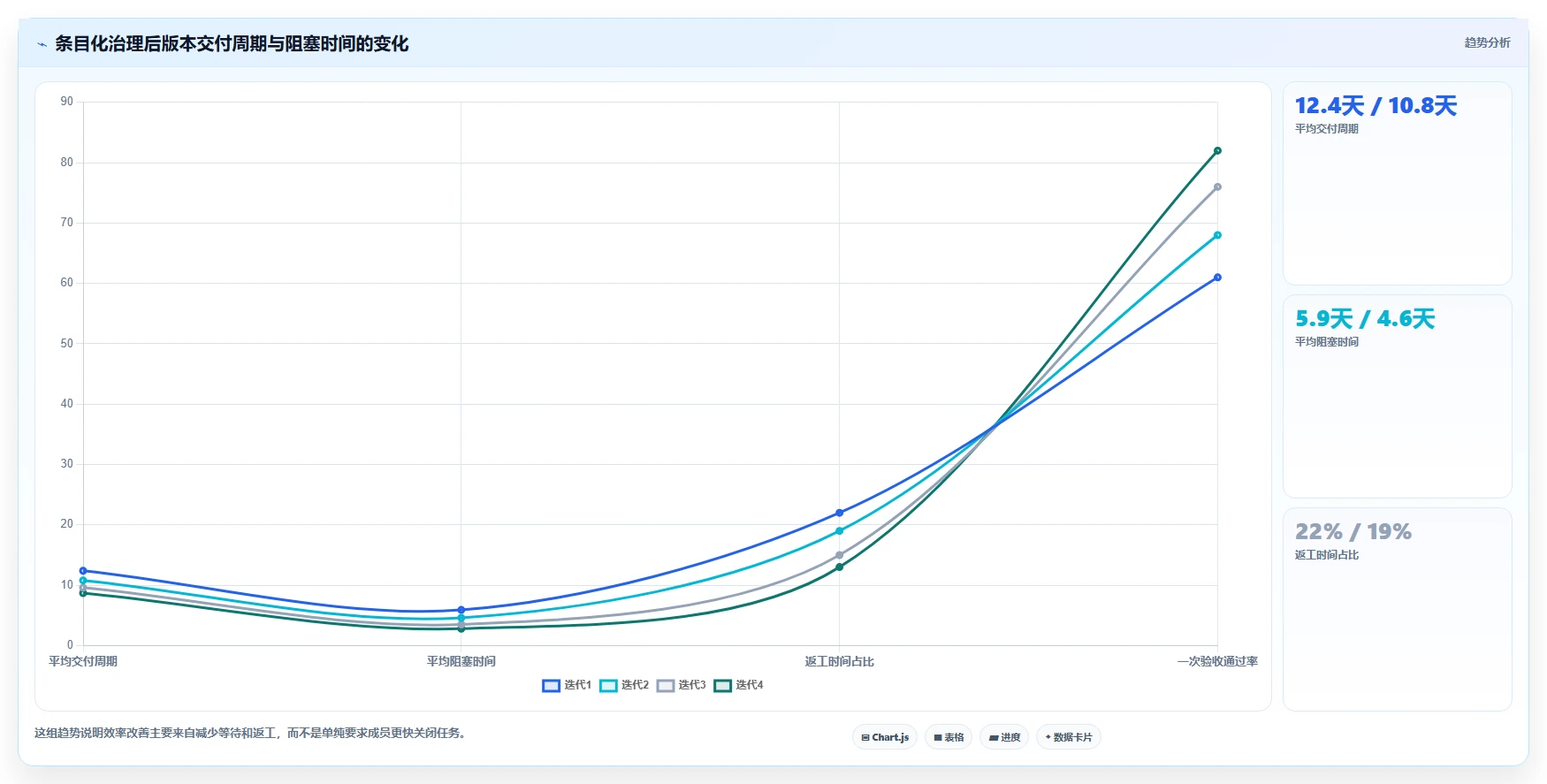Open the 平均阻塞时间 stat card

click(x=1398, y=397)
